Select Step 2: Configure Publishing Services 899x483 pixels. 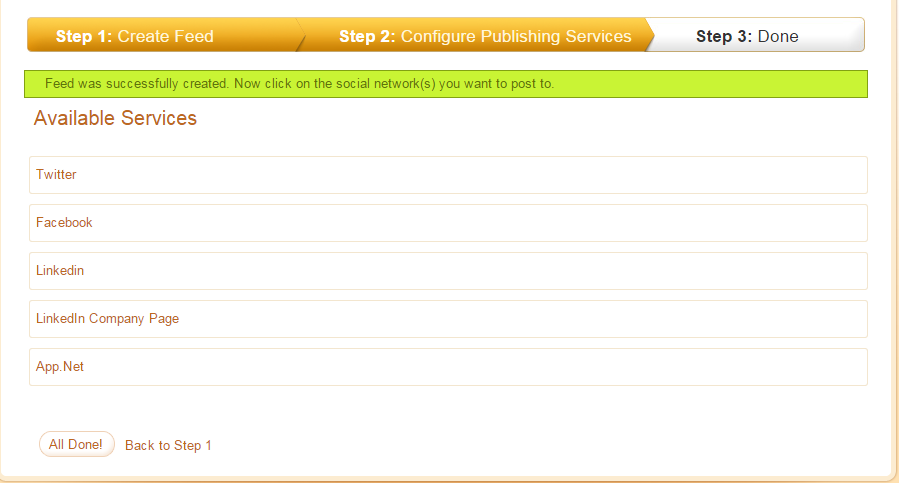click(475, 35)
